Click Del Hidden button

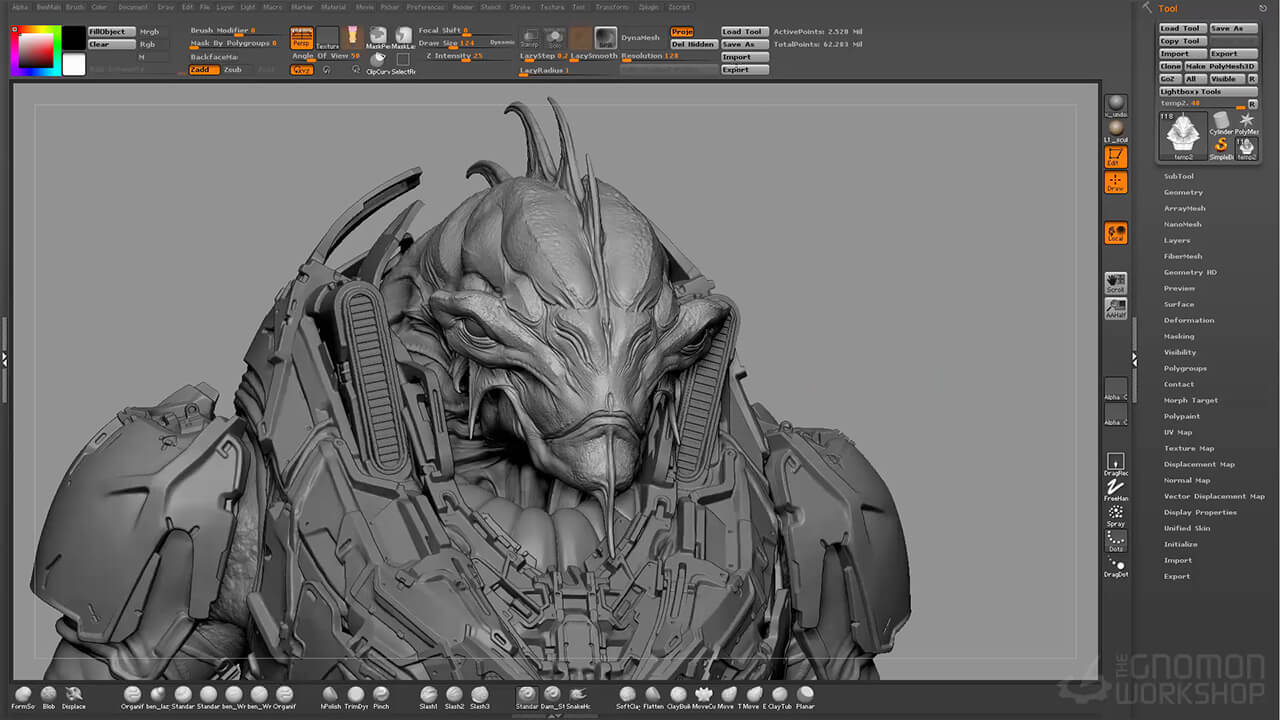tap(693, 44)
